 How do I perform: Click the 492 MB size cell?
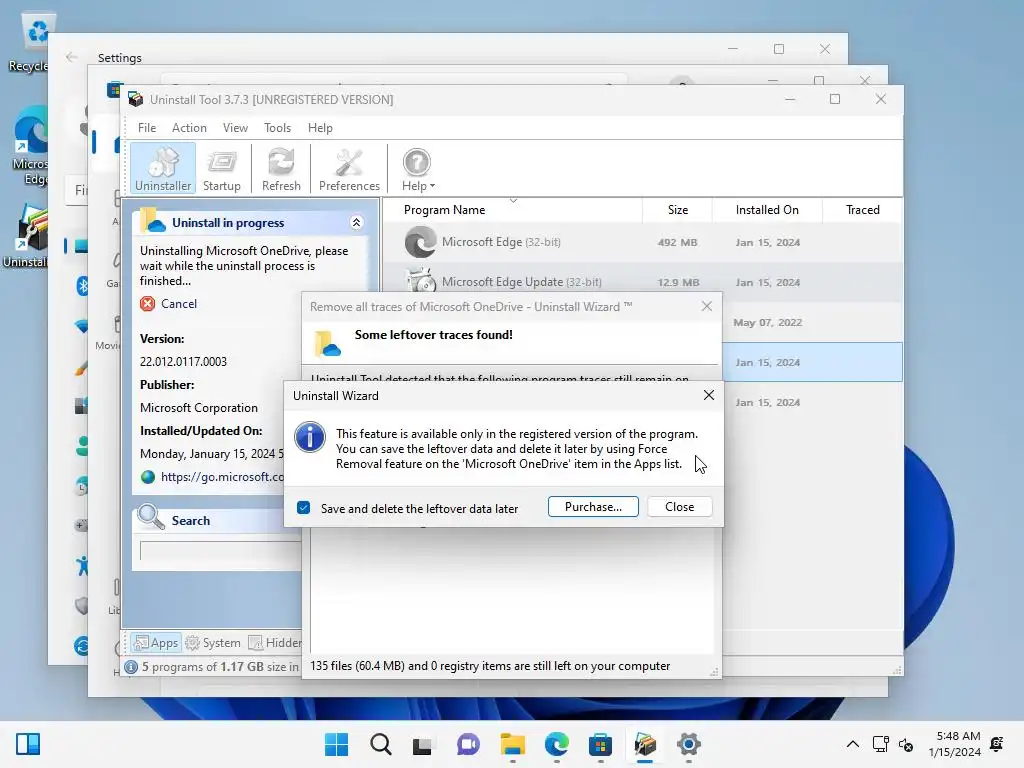[677, 242]
